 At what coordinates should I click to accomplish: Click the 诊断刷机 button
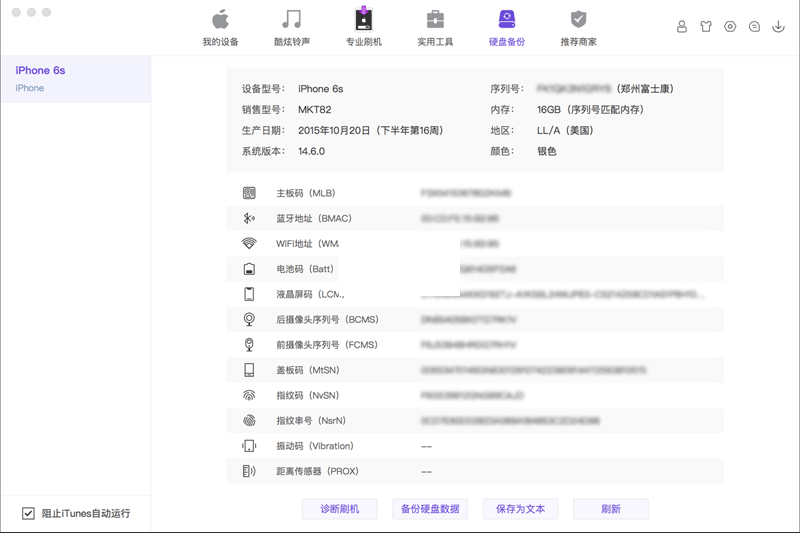[x=339, y=509]
